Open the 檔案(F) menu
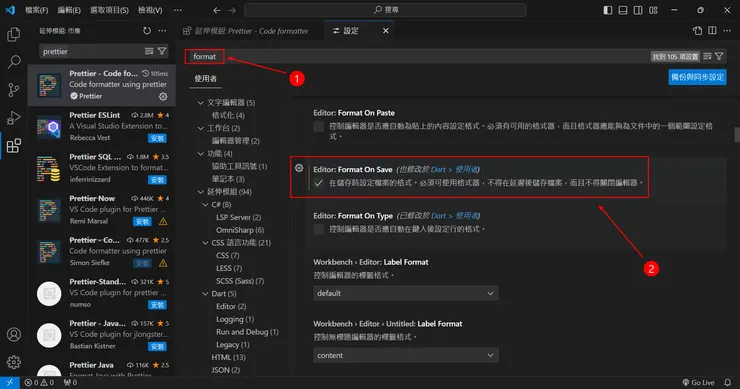 pos(36,10)
